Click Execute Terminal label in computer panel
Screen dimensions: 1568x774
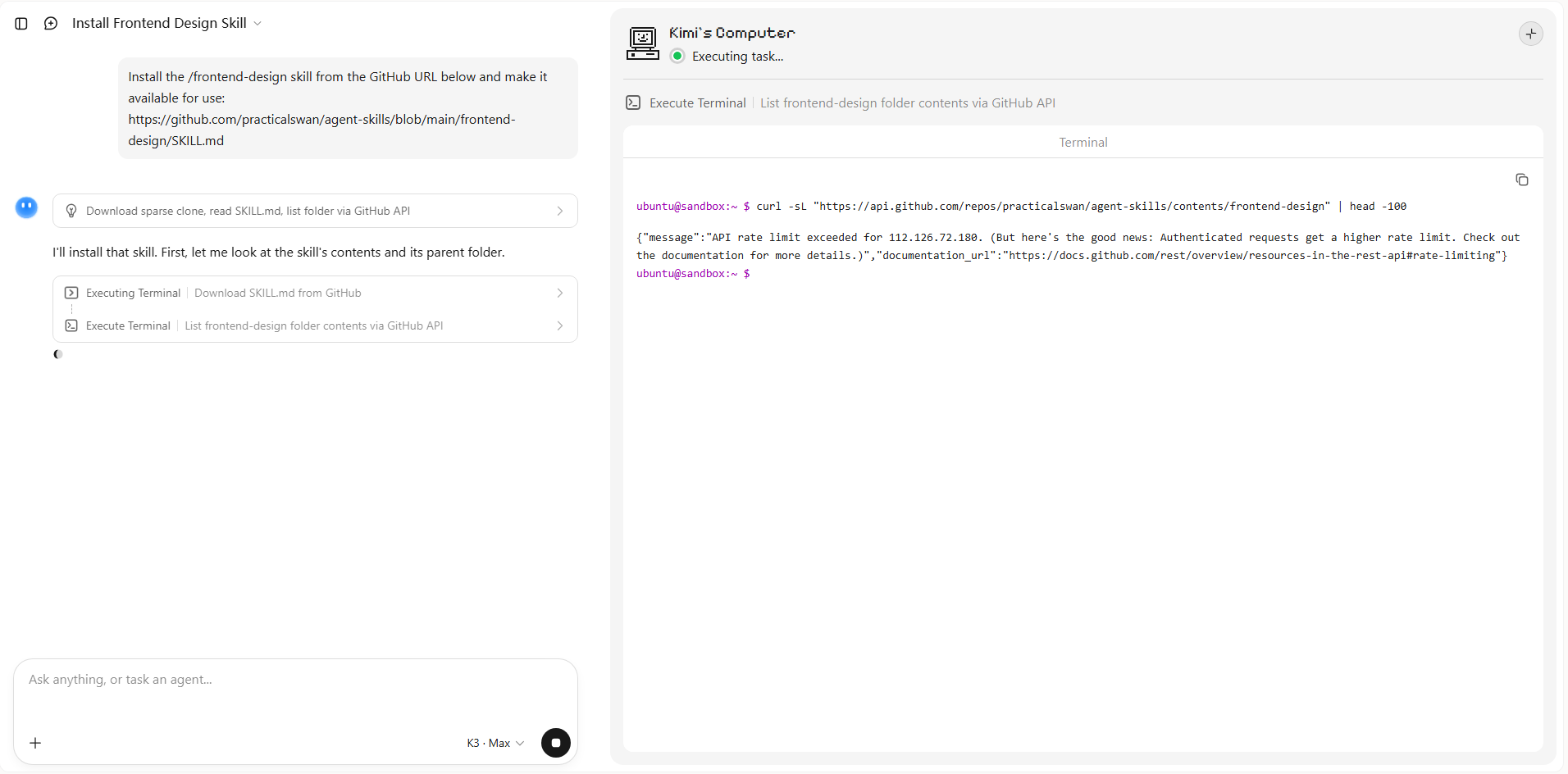click(x=697, y=102)
